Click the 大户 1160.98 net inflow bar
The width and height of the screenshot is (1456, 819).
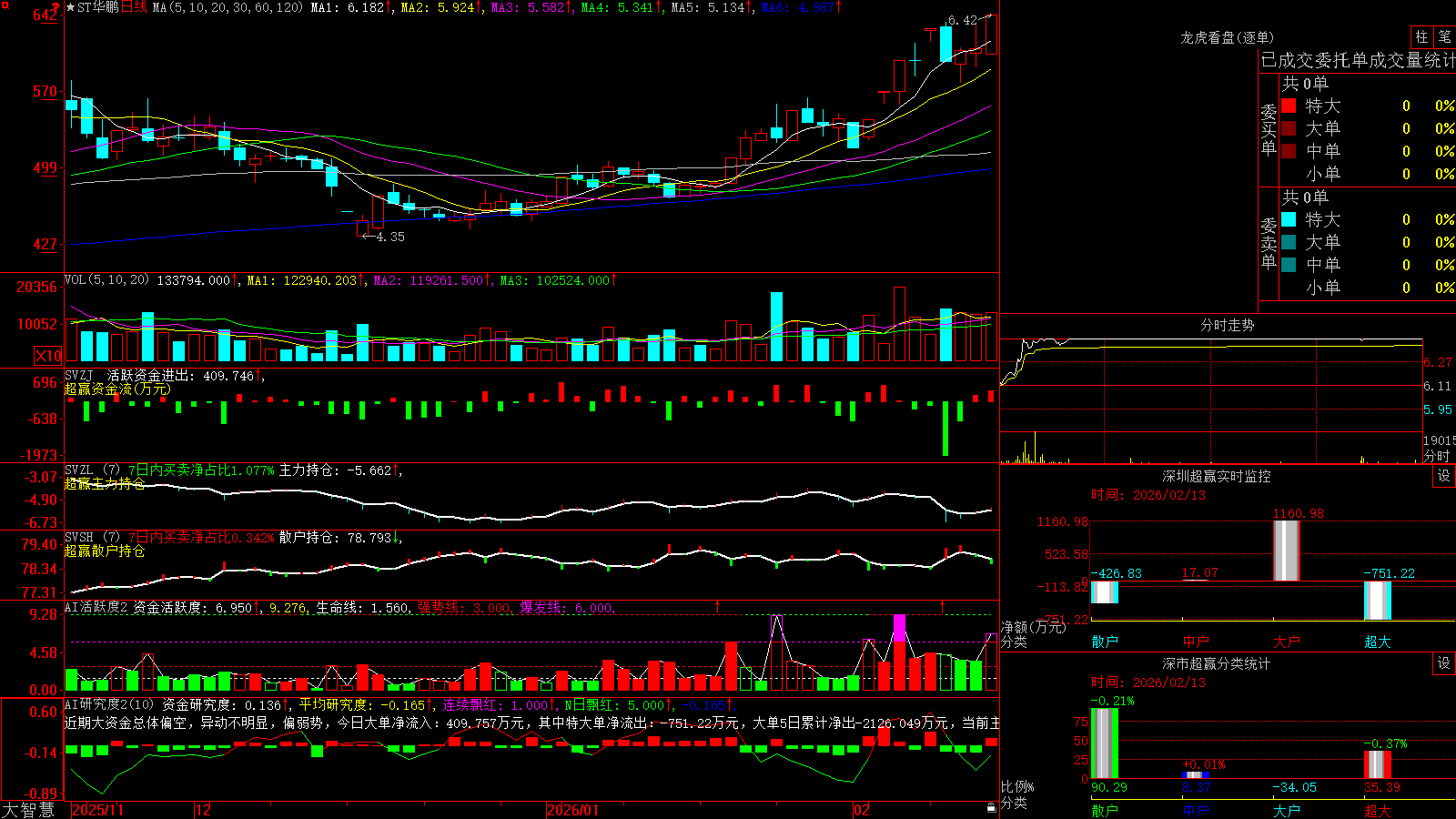click(x=1286, y=551)
